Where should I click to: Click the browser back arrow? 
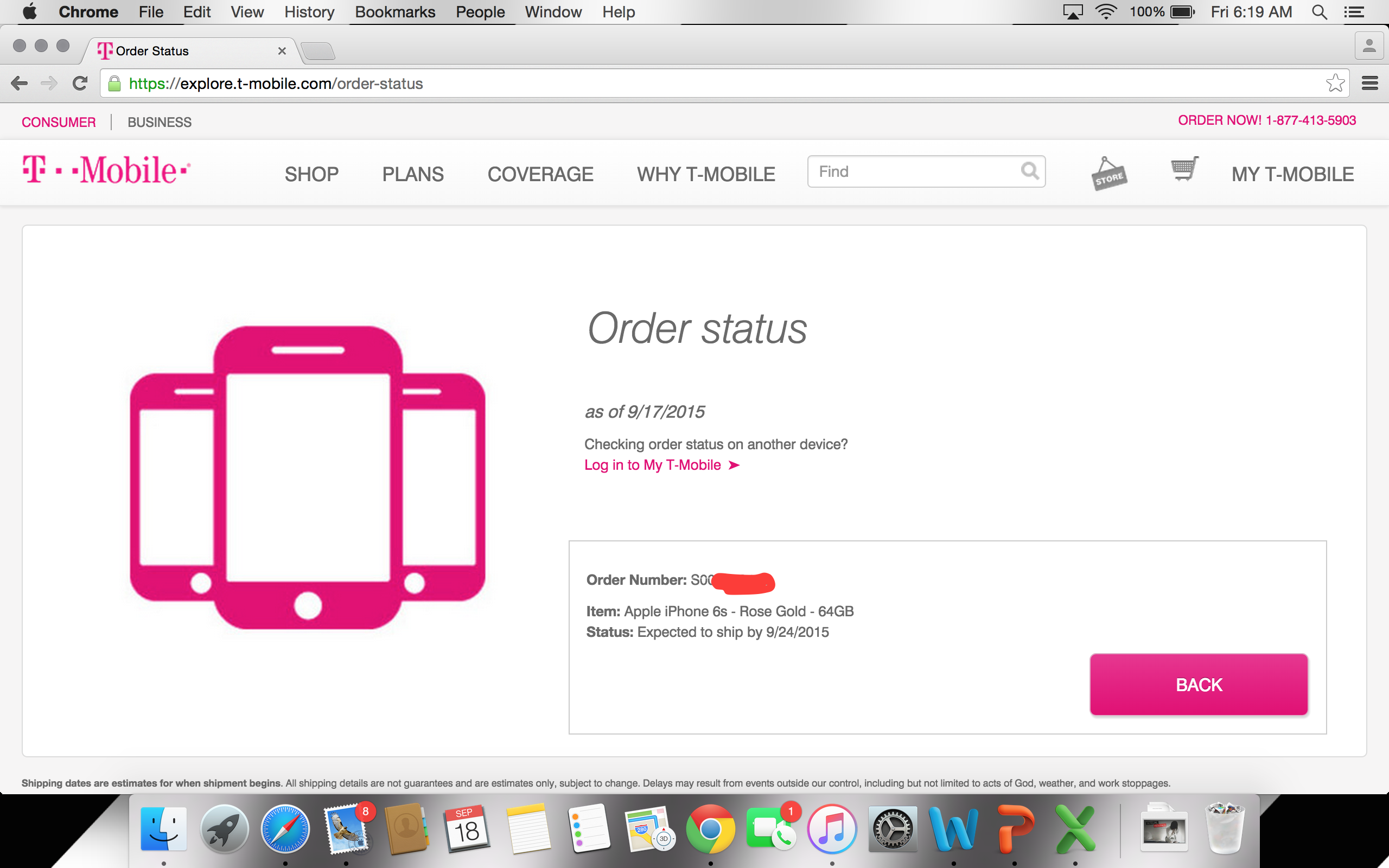(19, 84)
